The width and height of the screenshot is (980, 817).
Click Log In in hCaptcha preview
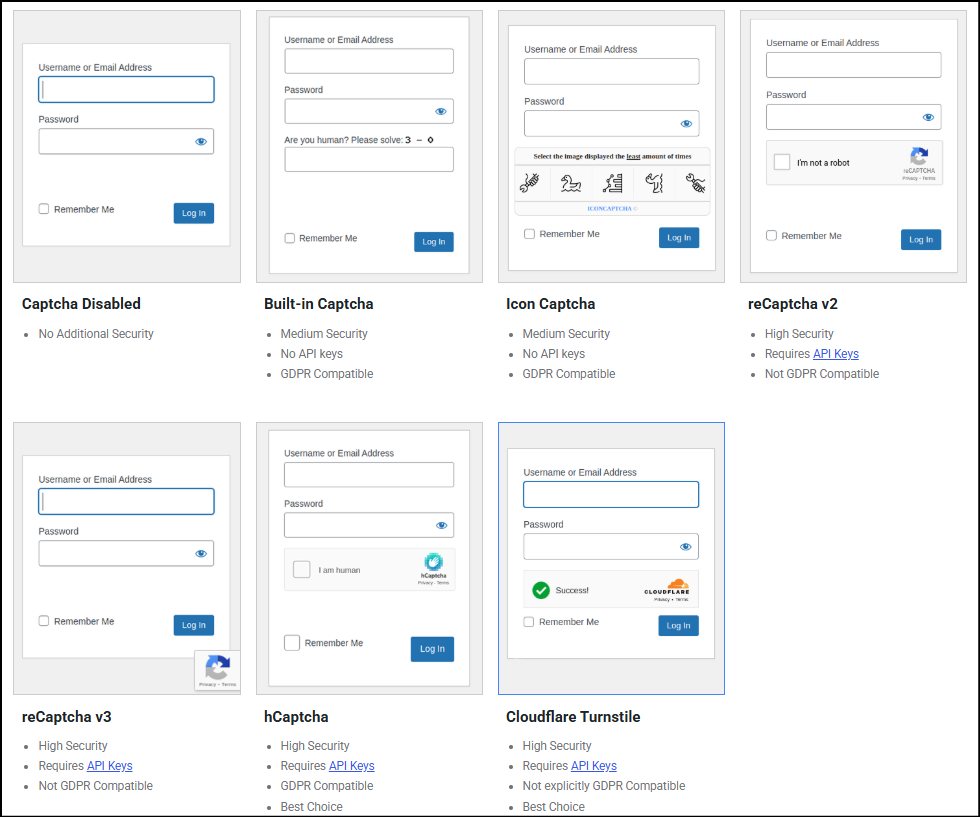(432, 649)
